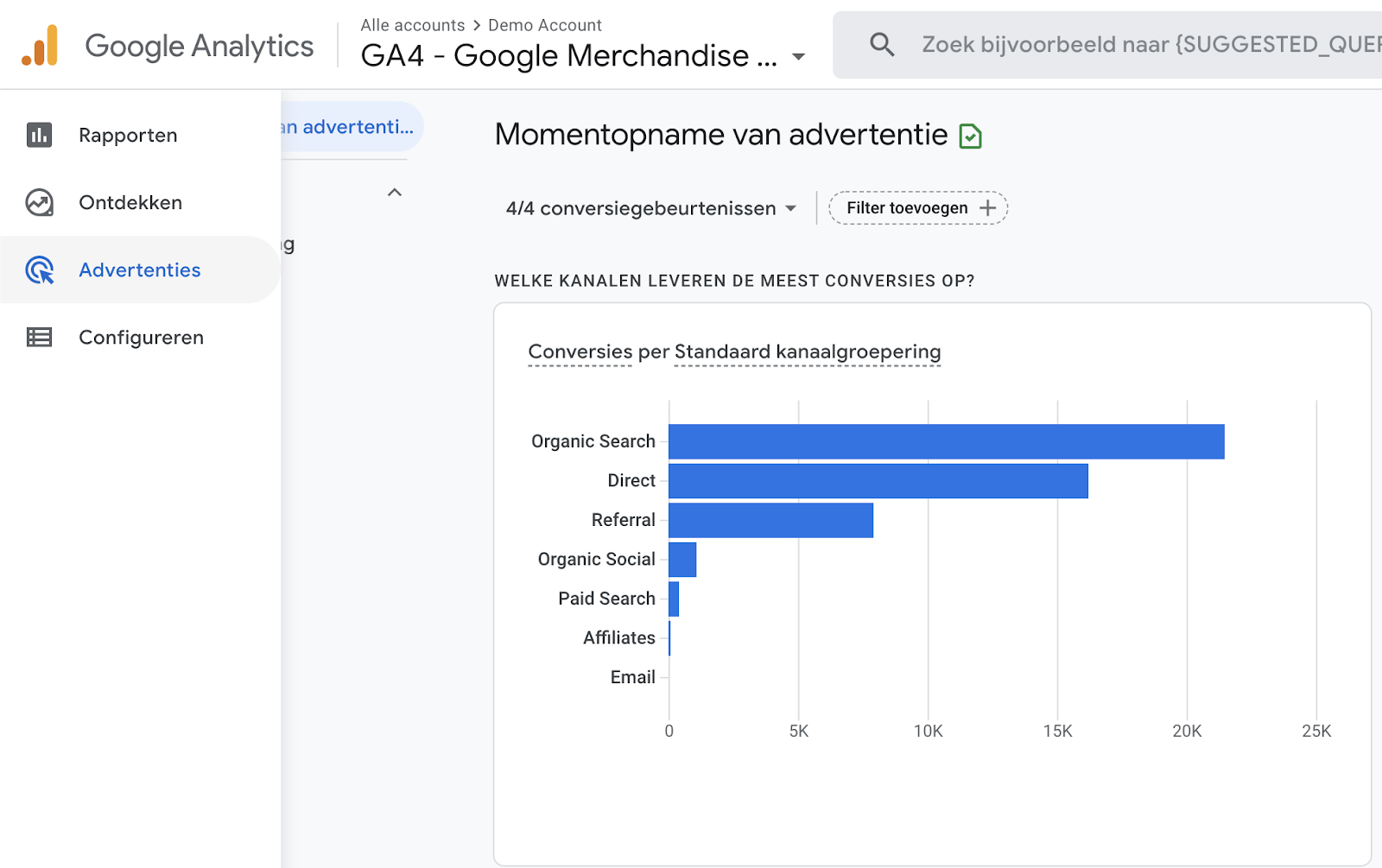The image size is (1382, 868).
Task: Open the GA4 property selector dropdown
Action: (x=798, y=57)
